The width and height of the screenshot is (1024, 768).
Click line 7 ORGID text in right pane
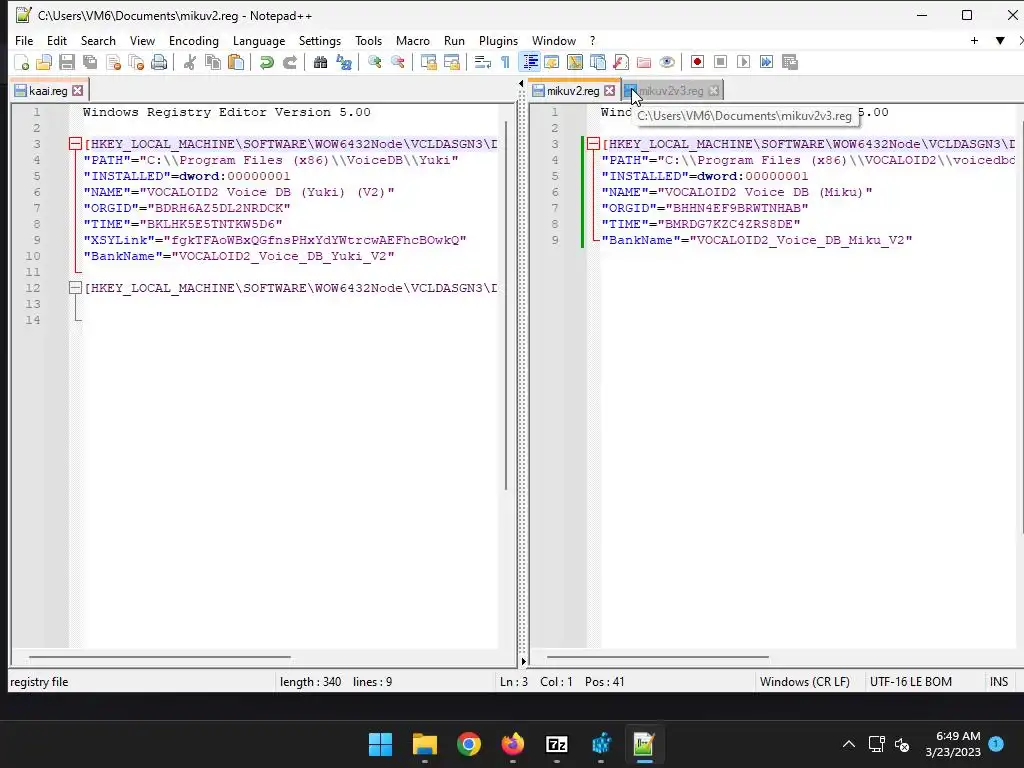[x=705, y=208]
